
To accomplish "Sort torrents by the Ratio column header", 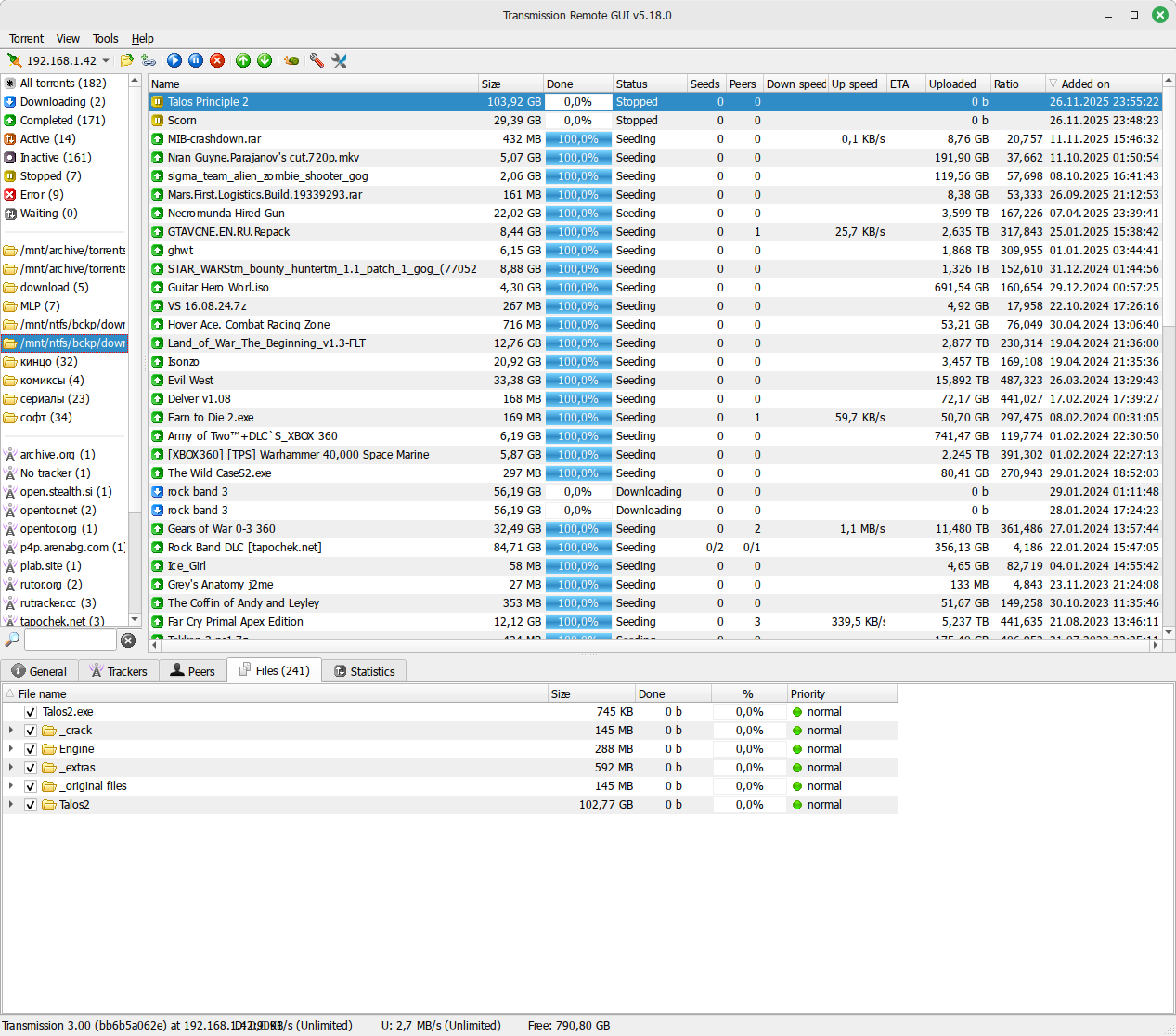I will tap(1006, 84).
